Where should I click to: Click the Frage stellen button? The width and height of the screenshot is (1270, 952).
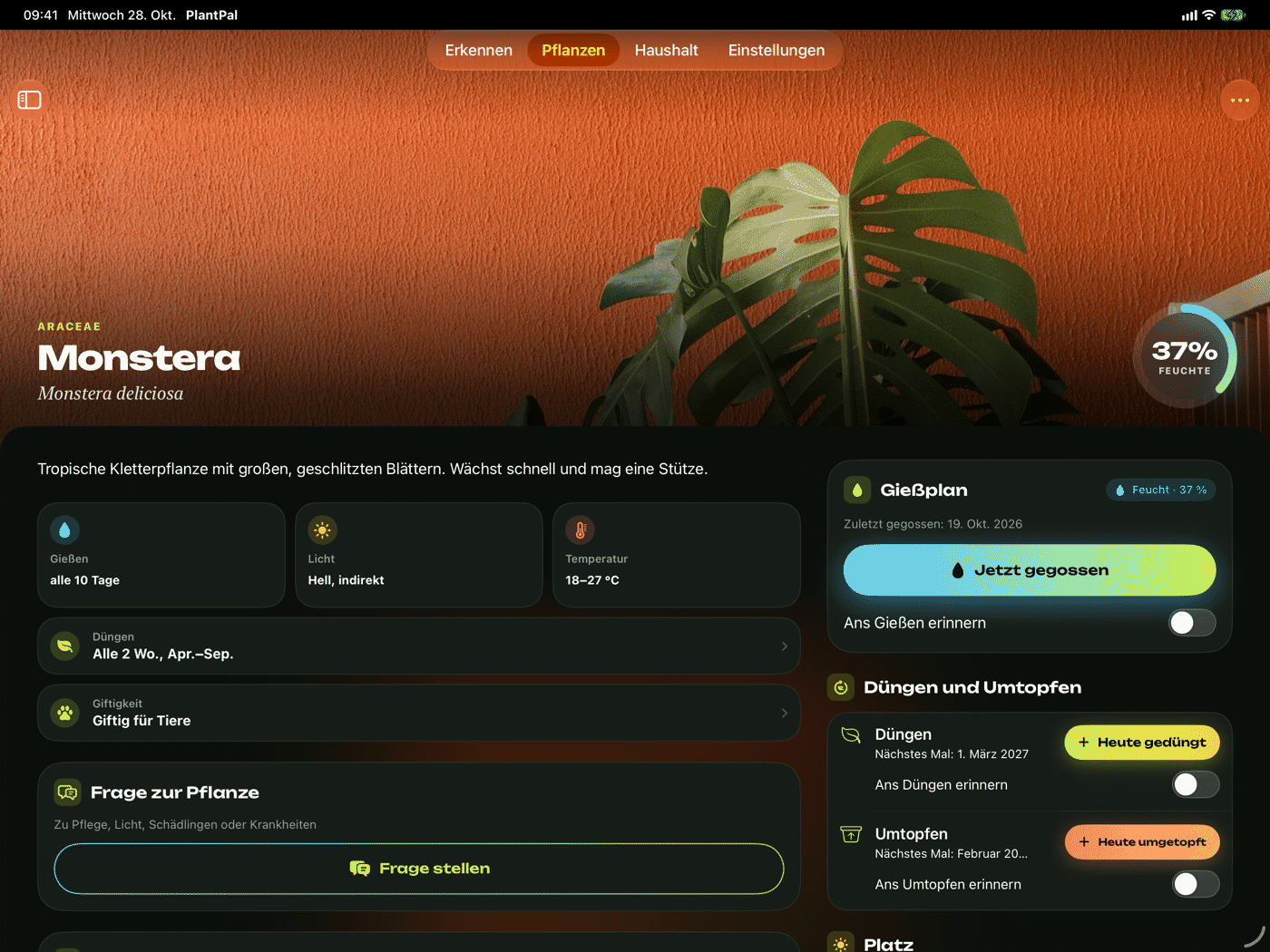pos(419,869)
